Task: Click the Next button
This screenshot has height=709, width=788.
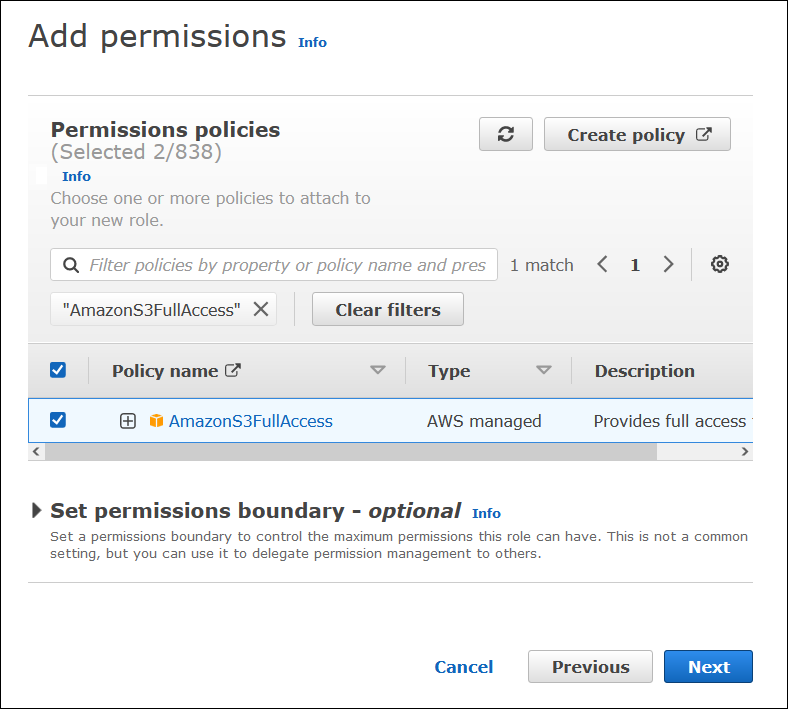Action: (x=708, y=667)
